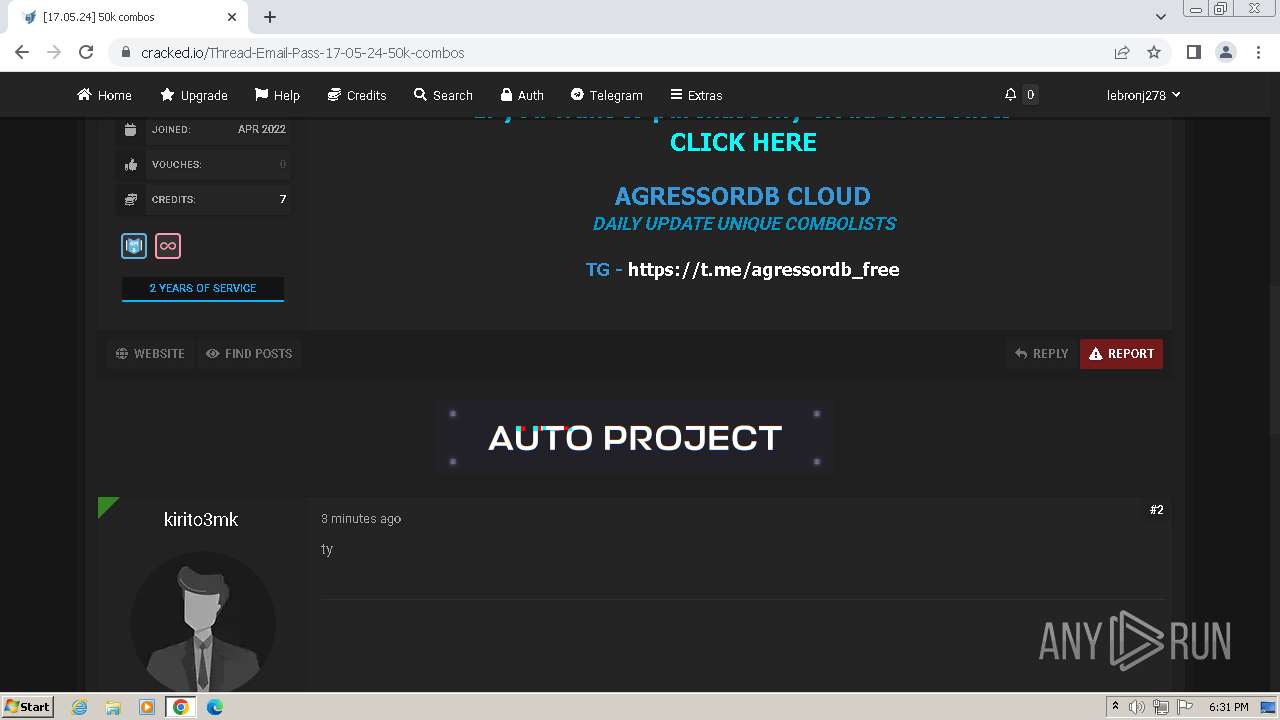Click the blue user badge icon
This screenshot has height=720, width=1280.
(x=134, y=246)
